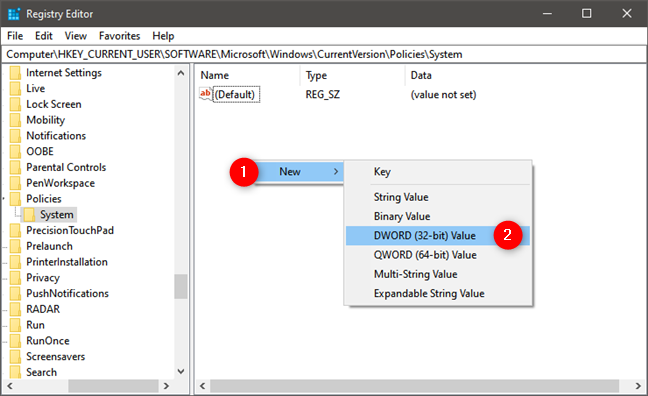This screenshot has height=396, width=648.
Task: Click the PrecisionTouchPad folder icon
Action: (x=15, y=230)
